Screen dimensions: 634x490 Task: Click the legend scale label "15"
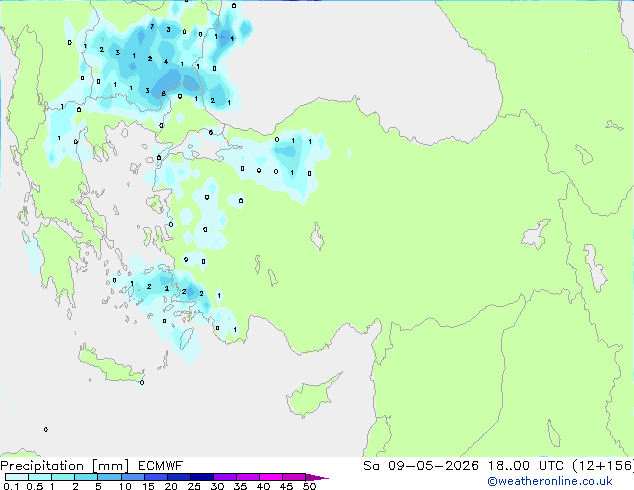(x=148, y=486)
